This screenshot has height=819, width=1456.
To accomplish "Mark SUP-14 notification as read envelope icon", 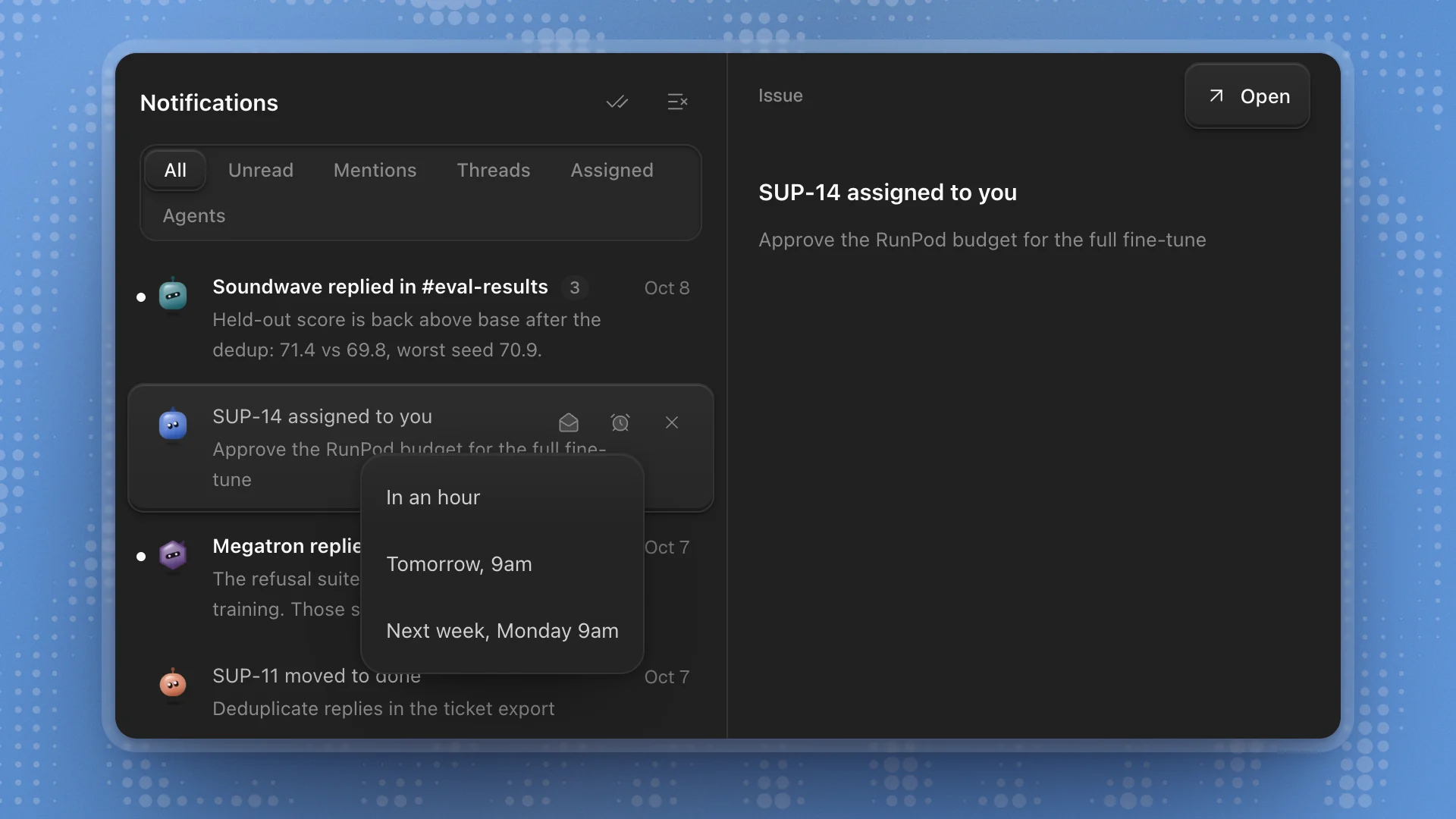I will click(x=569, y=422).
